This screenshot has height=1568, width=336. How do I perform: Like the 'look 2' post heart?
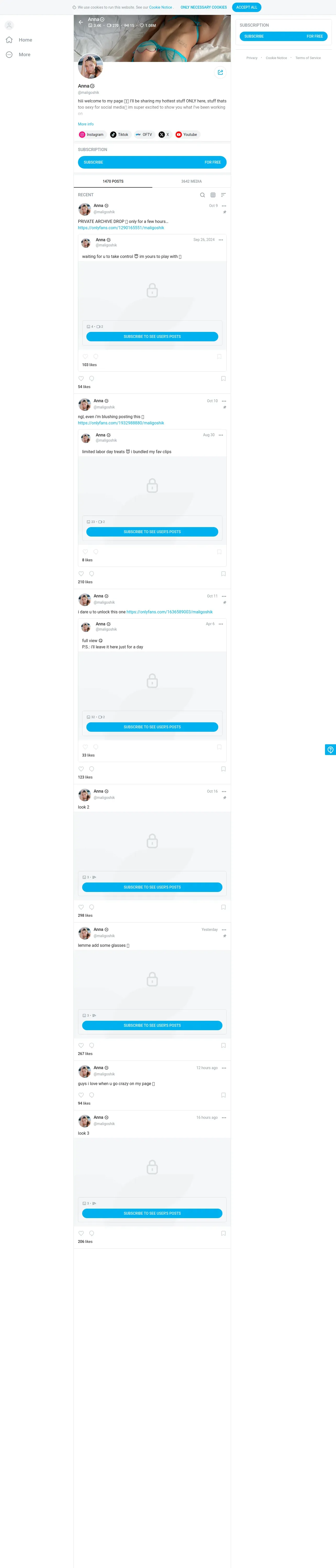click(x=81, y=907)
